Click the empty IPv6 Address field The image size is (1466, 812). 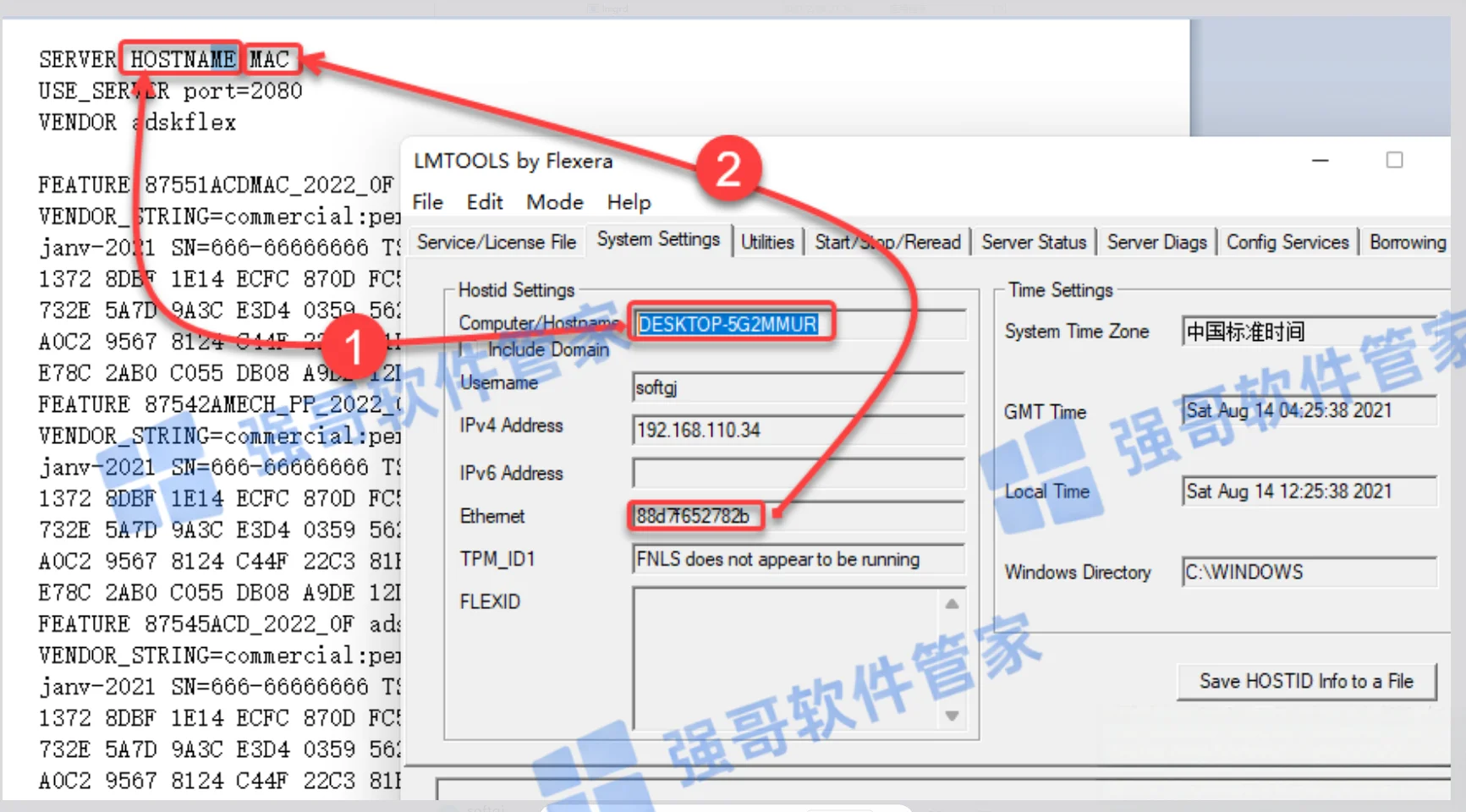[x=799, y=473]
